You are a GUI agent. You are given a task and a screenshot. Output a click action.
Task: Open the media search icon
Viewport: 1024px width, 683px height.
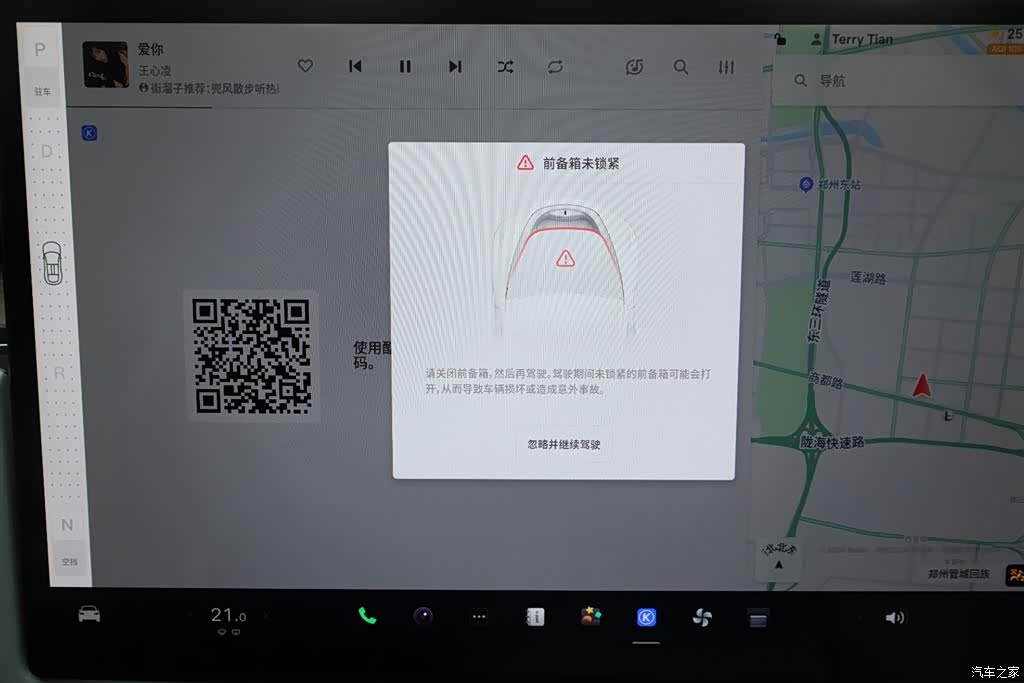(x=680, y=67)
